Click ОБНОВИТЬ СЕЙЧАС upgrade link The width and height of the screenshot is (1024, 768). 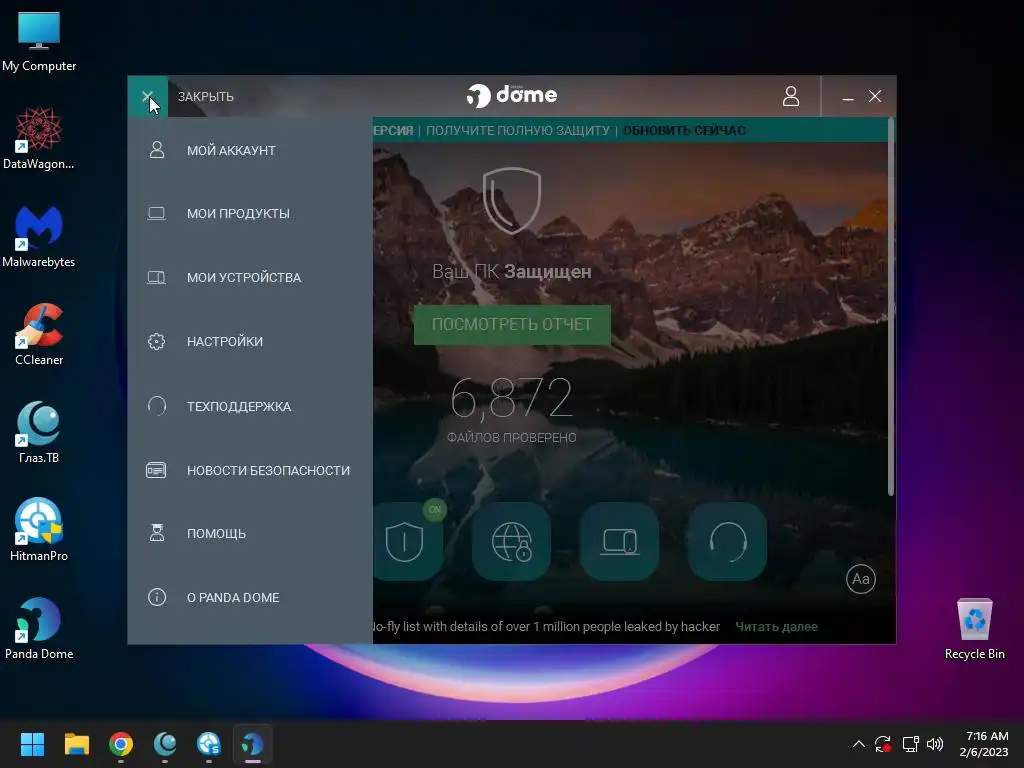tap(684, 131)
